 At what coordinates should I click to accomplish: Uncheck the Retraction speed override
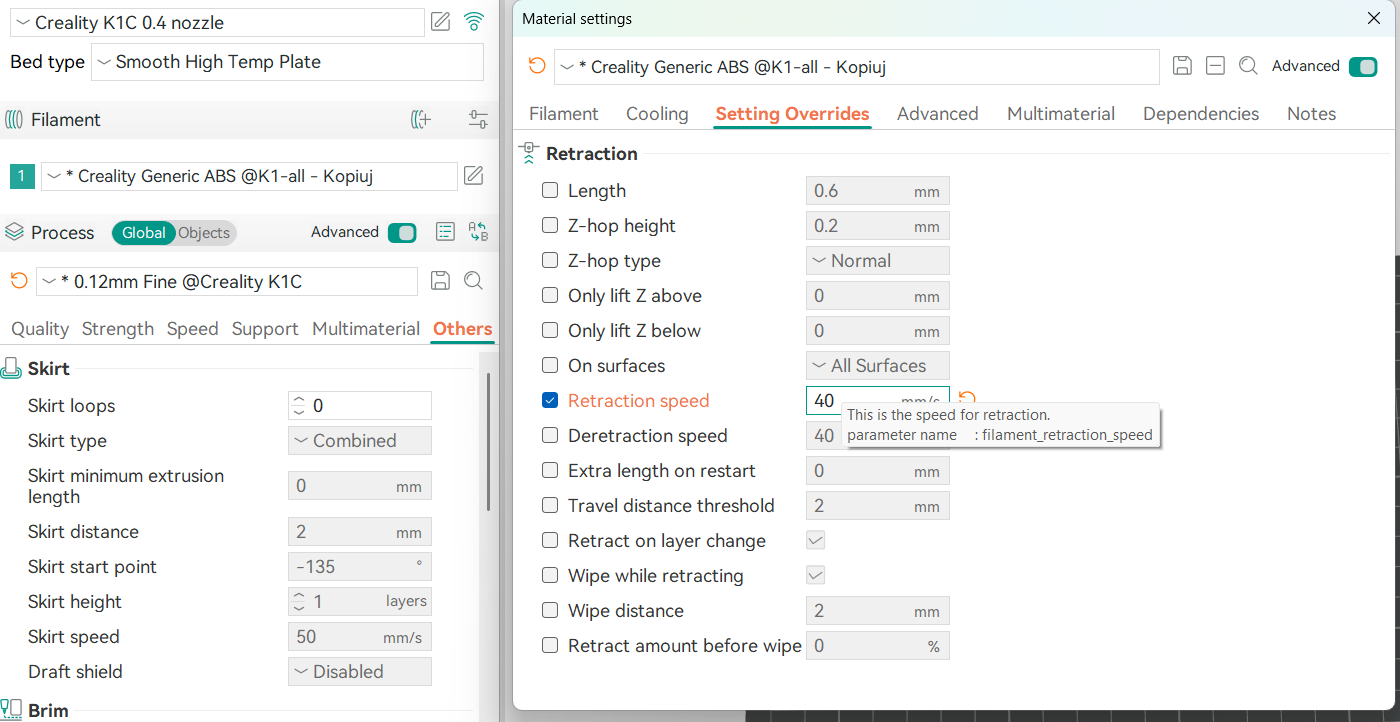tap(550, 401)
